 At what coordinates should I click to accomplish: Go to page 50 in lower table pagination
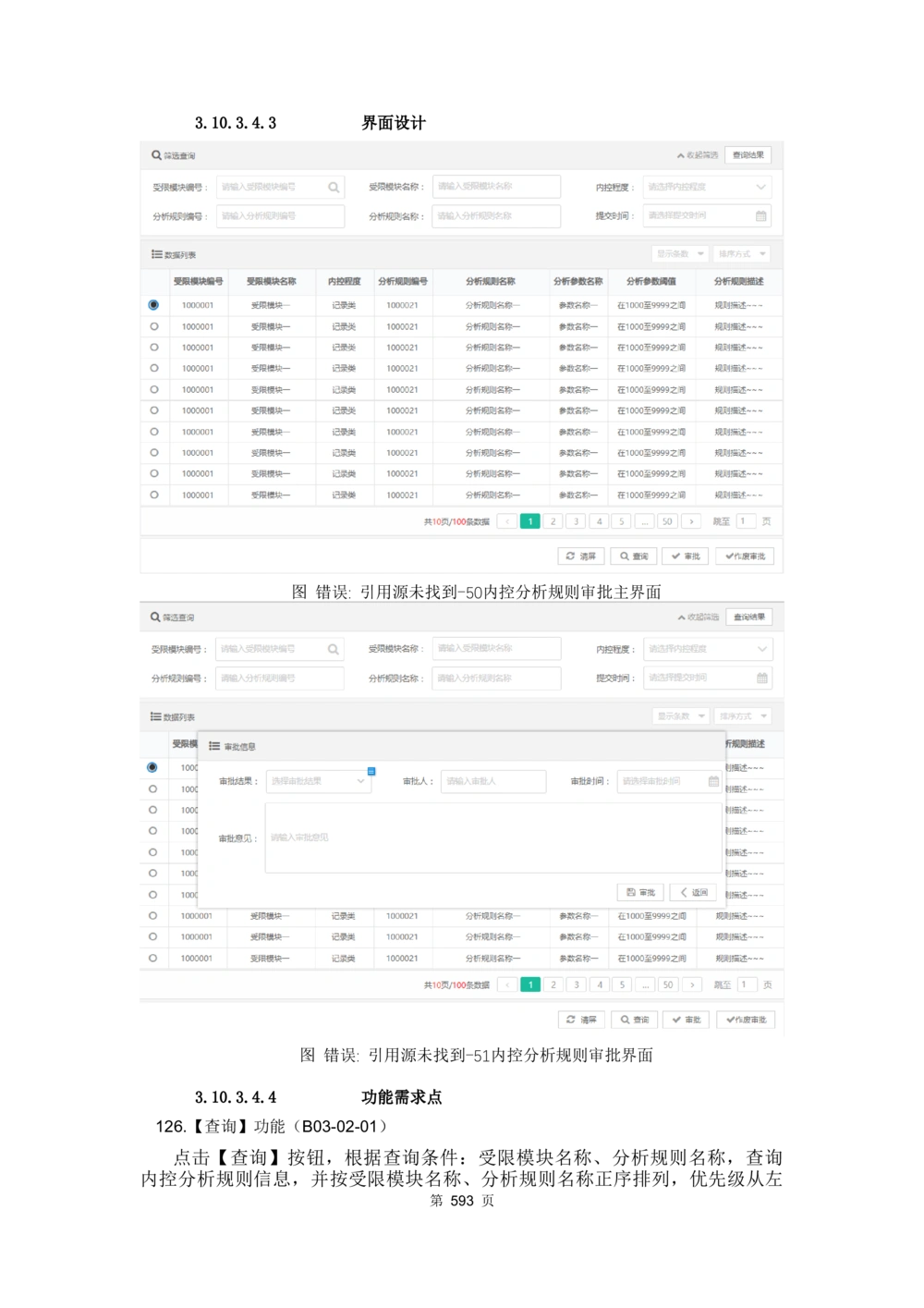[668, 984]
